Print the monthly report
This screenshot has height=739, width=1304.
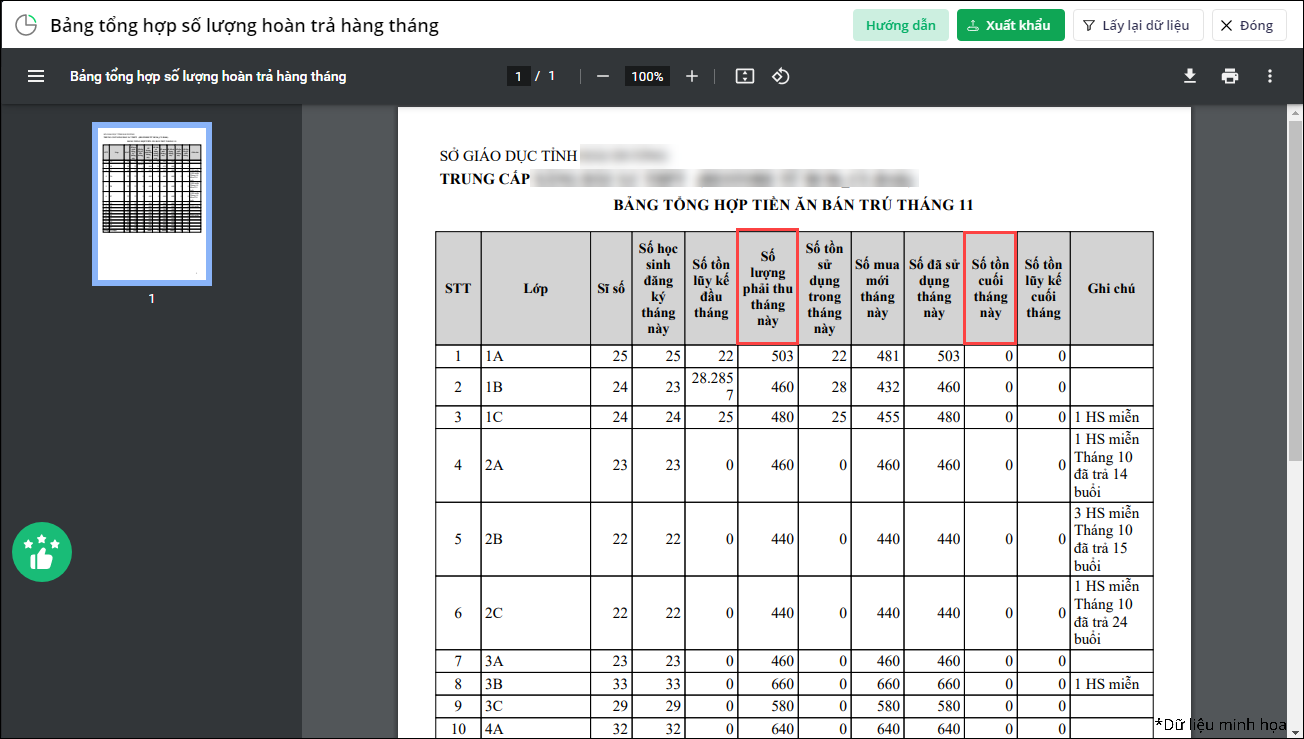(1230, 76)
